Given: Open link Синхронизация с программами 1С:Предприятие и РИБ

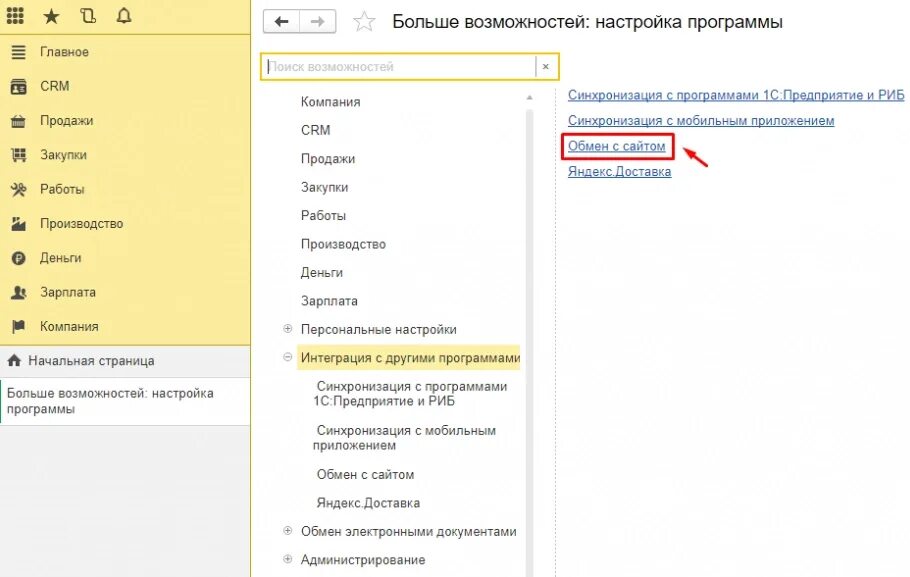Looking at the screenshot, I should [x=736, y=95].
